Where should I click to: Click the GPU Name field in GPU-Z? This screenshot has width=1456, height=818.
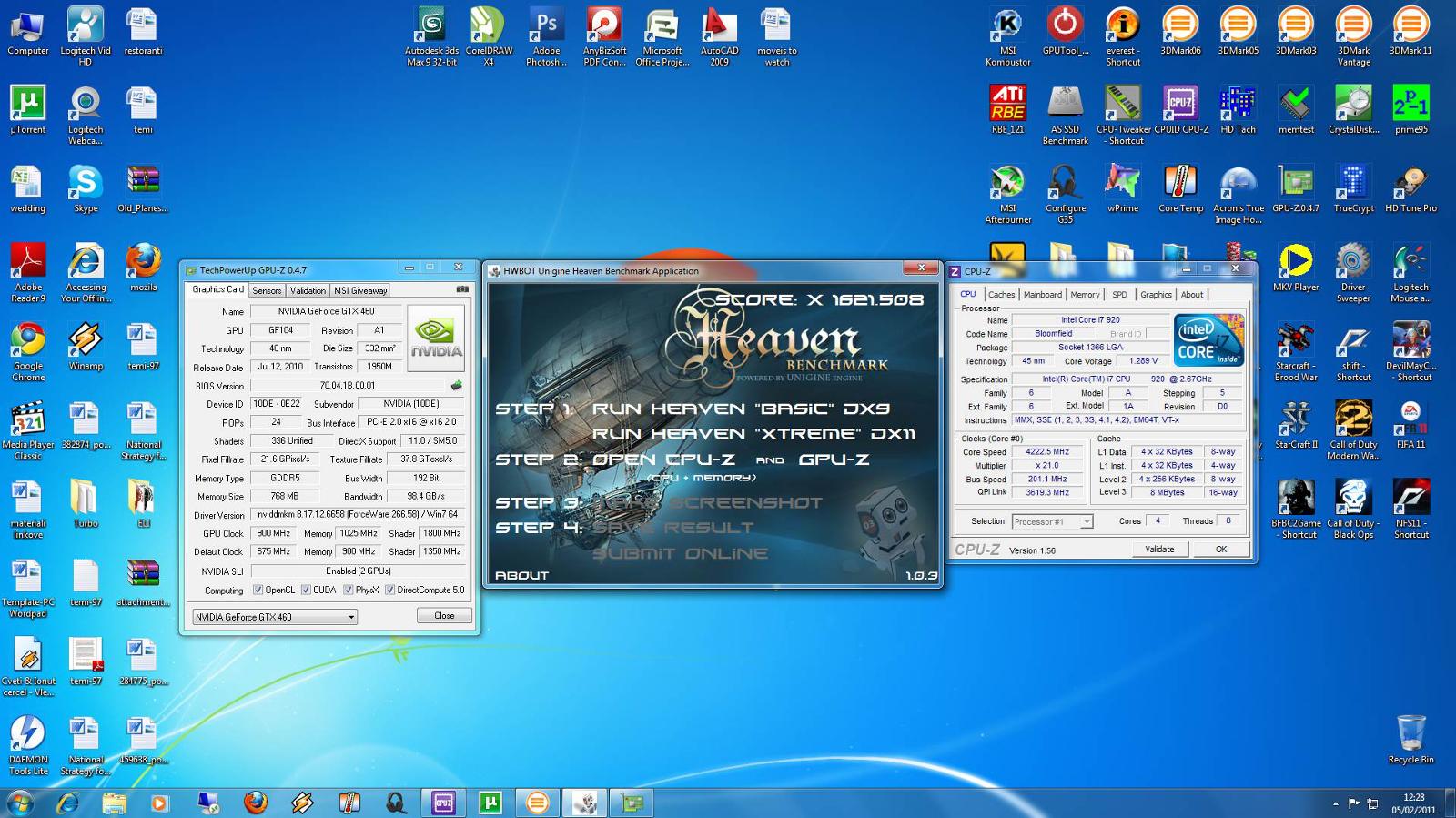coord(326,311)
